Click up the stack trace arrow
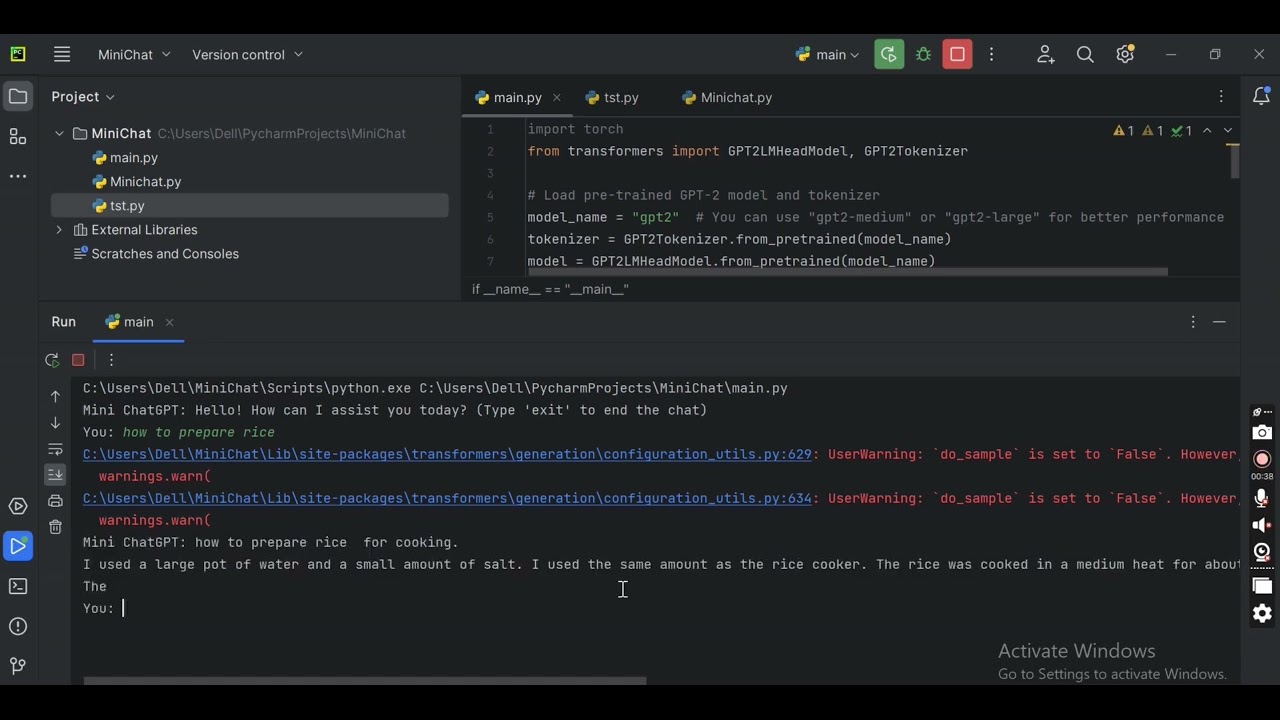This screenshot has height=720, width=1280. [55, 397]
